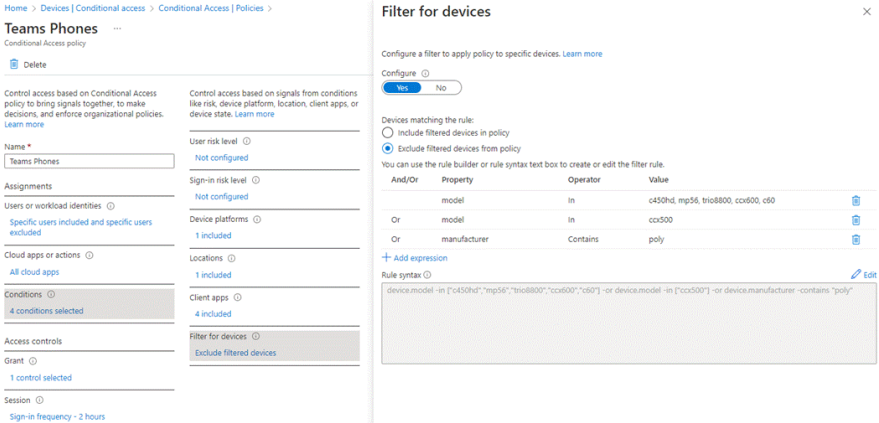The height and width of the screenshot is (423, 879).
Task: Close the Filter for devices panel
Action: coord(866,12)
